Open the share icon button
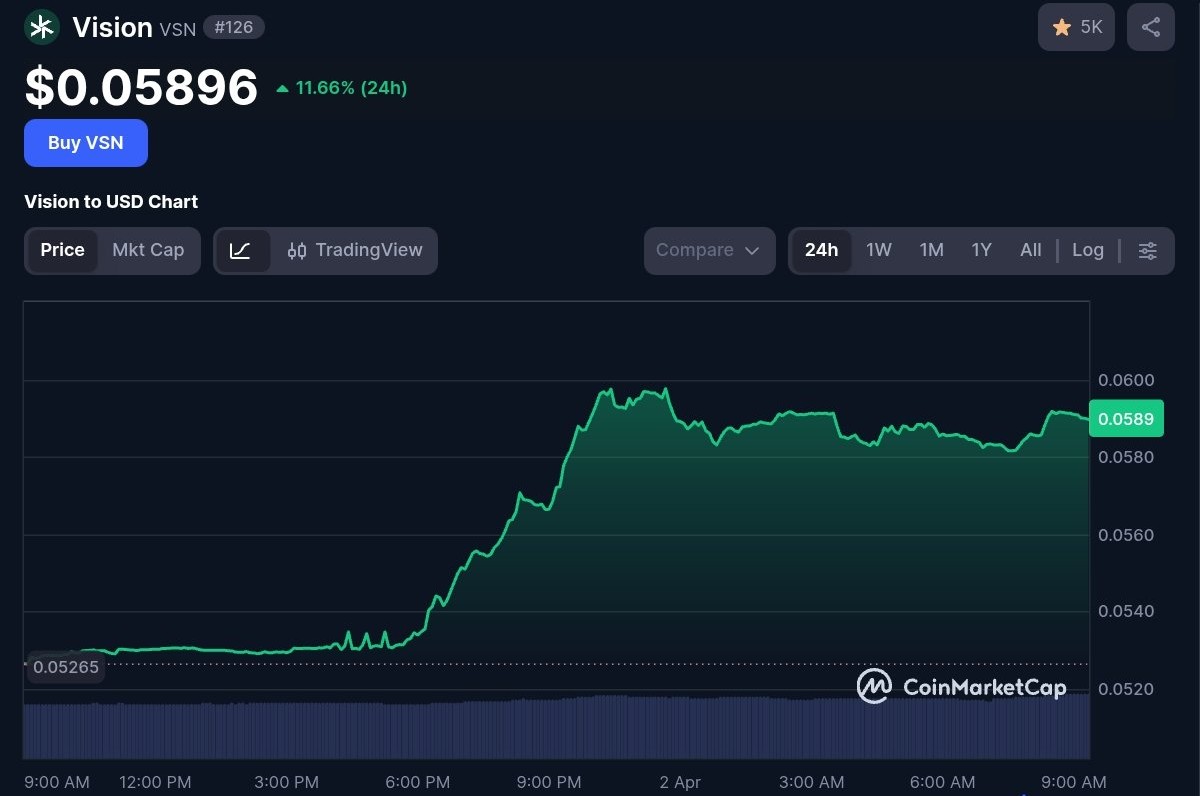This screenshot has height=796, width=1200. pos(1151,27)
